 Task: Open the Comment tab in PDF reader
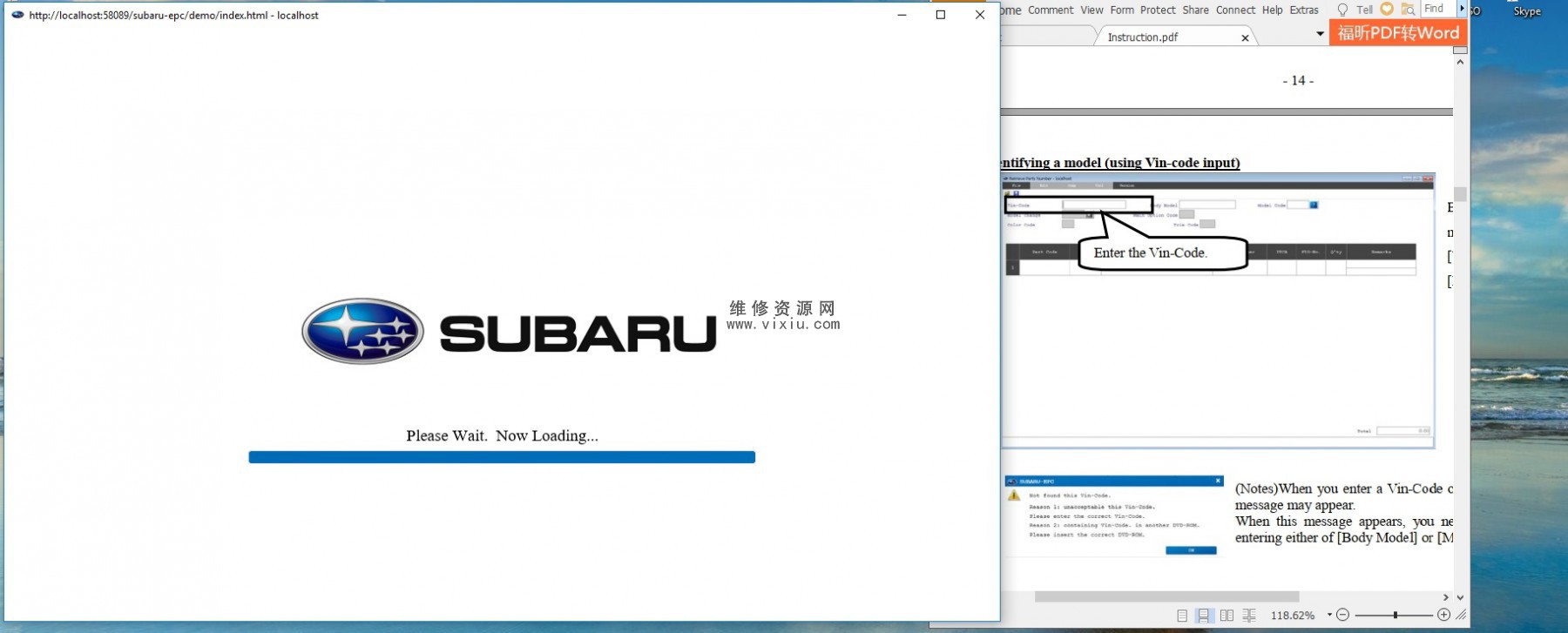(1050, 10)
